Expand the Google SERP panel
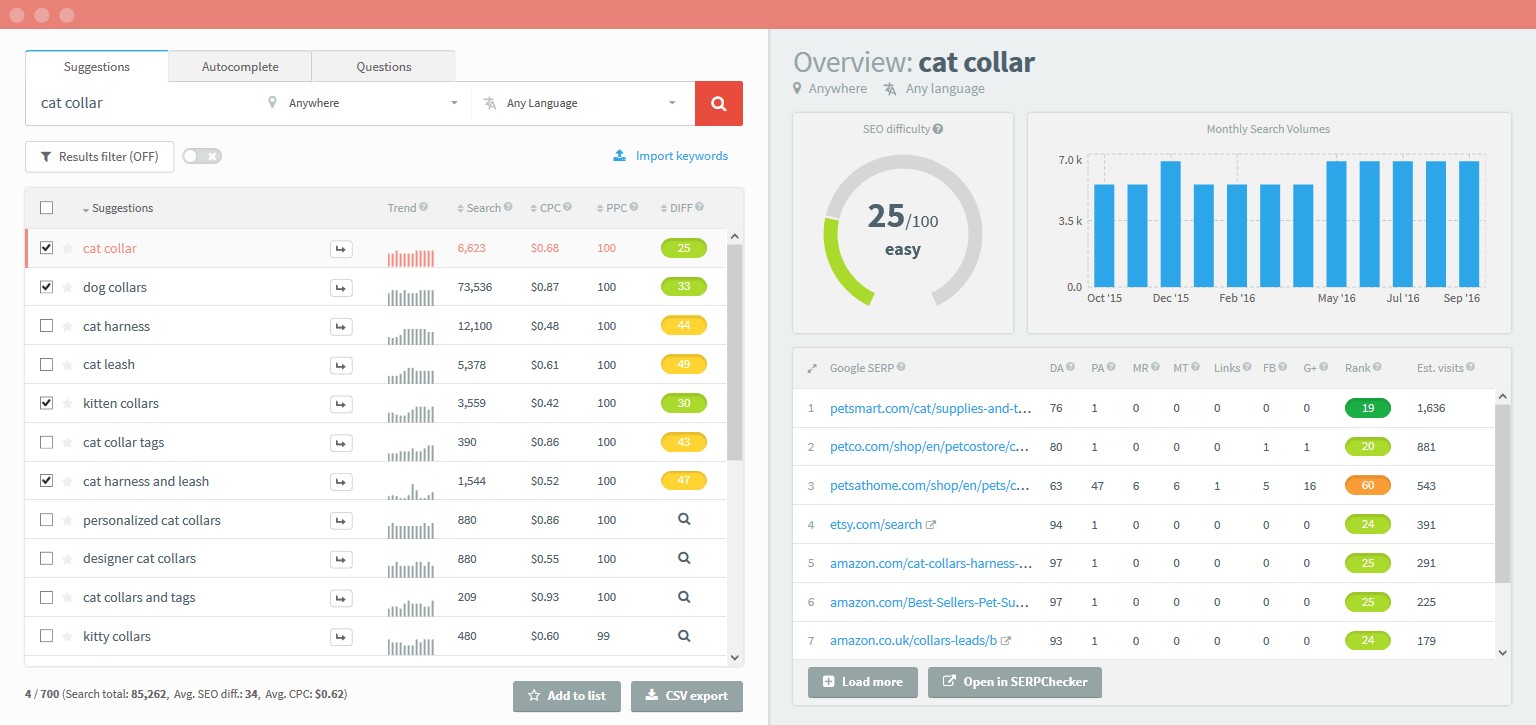This screenshot has height=725, width=1536. coord(811,367)
